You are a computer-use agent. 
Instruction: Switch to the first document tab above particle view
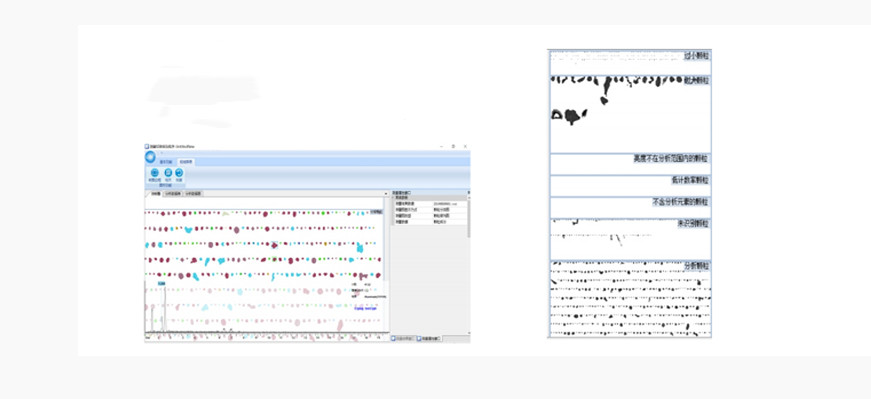click(x=155, y=194)
